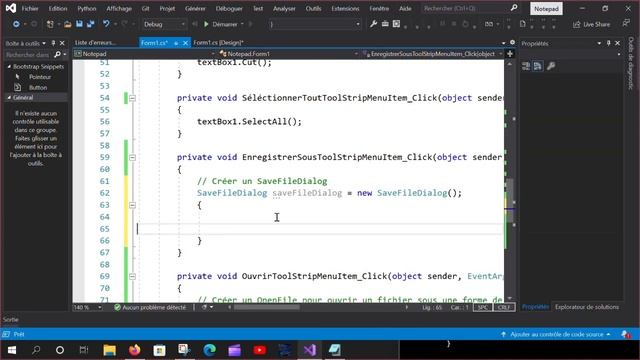Click the horizontal scrollbar thumb of editor
This screenshot has height=360, width=640.
tap(267, 307)
